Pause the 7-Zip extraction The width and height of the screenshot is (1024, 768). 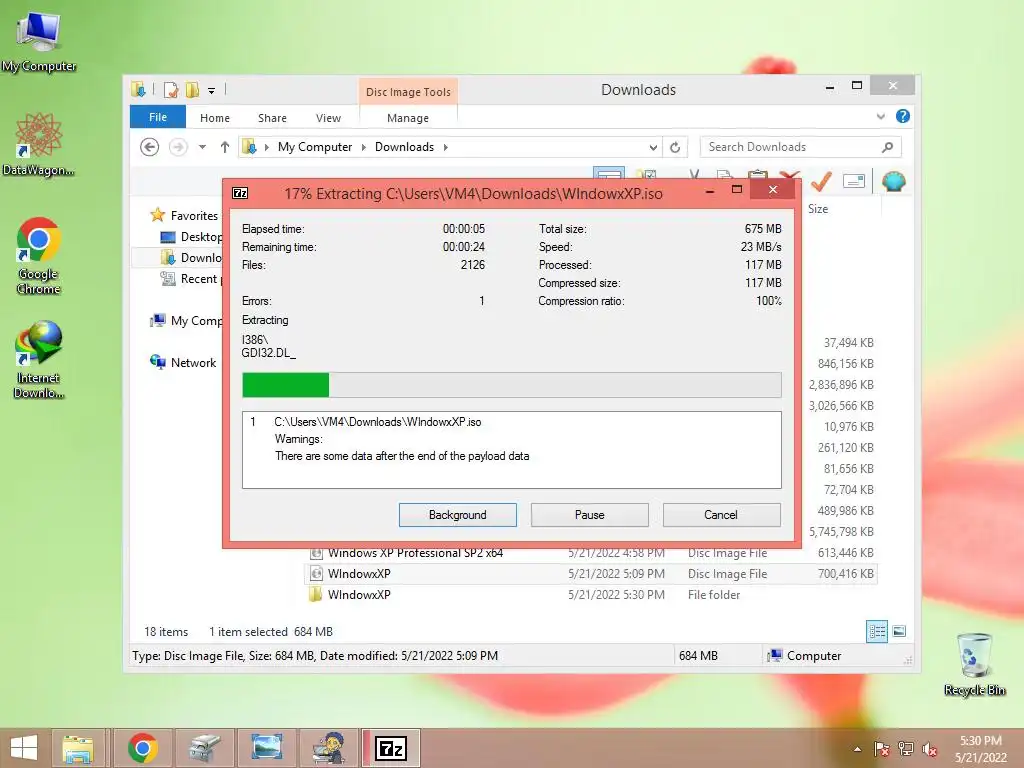tap(590, 515)
